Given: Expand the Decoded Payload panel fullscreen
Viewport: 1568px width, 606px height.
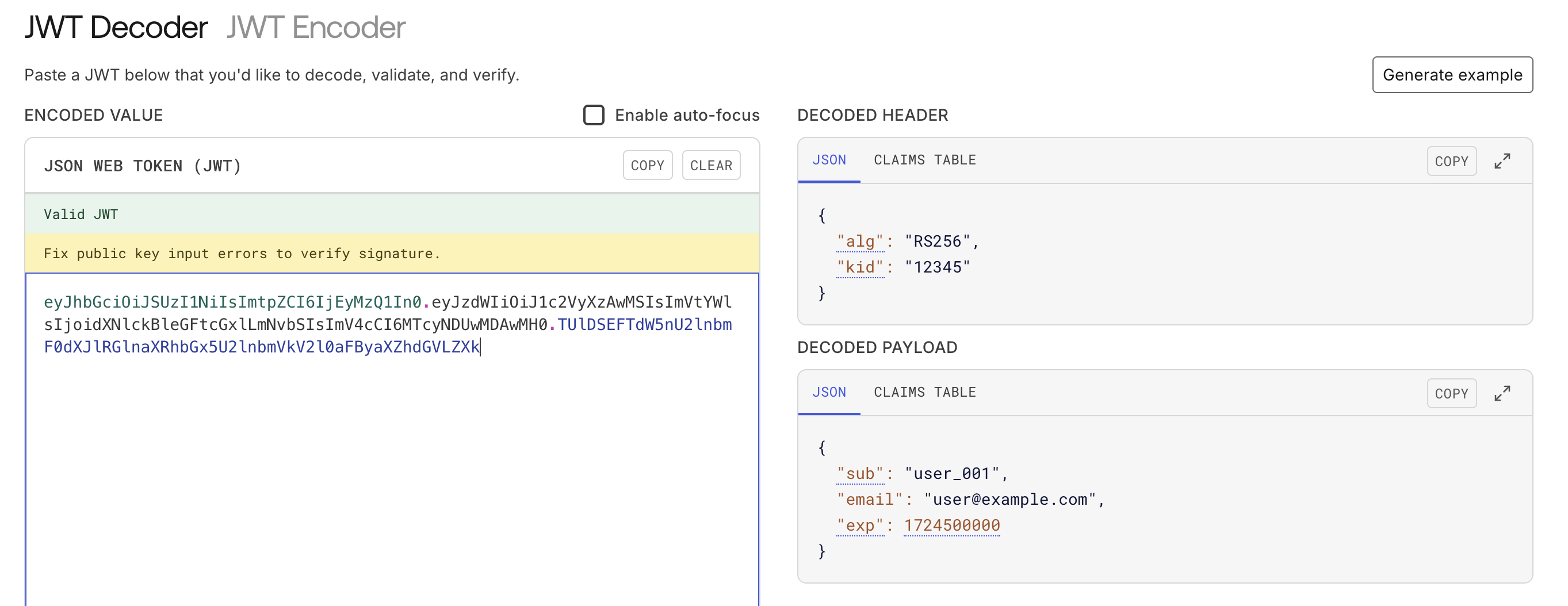Looking at the screenshot, I should [1503, 393].
